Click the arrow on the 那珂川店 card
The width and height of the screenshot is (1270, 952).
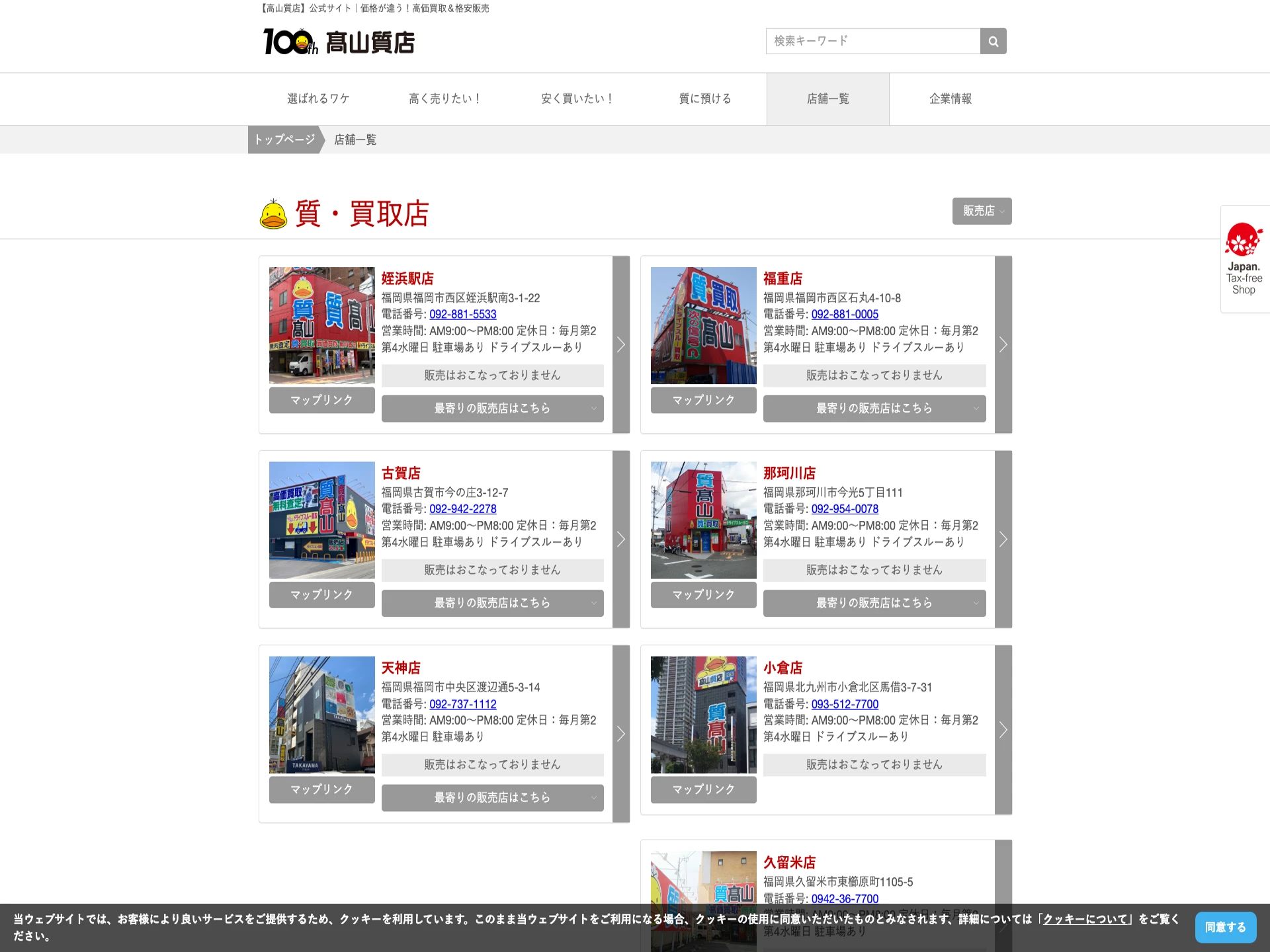pyautogui.click(x=1003, y=539)
